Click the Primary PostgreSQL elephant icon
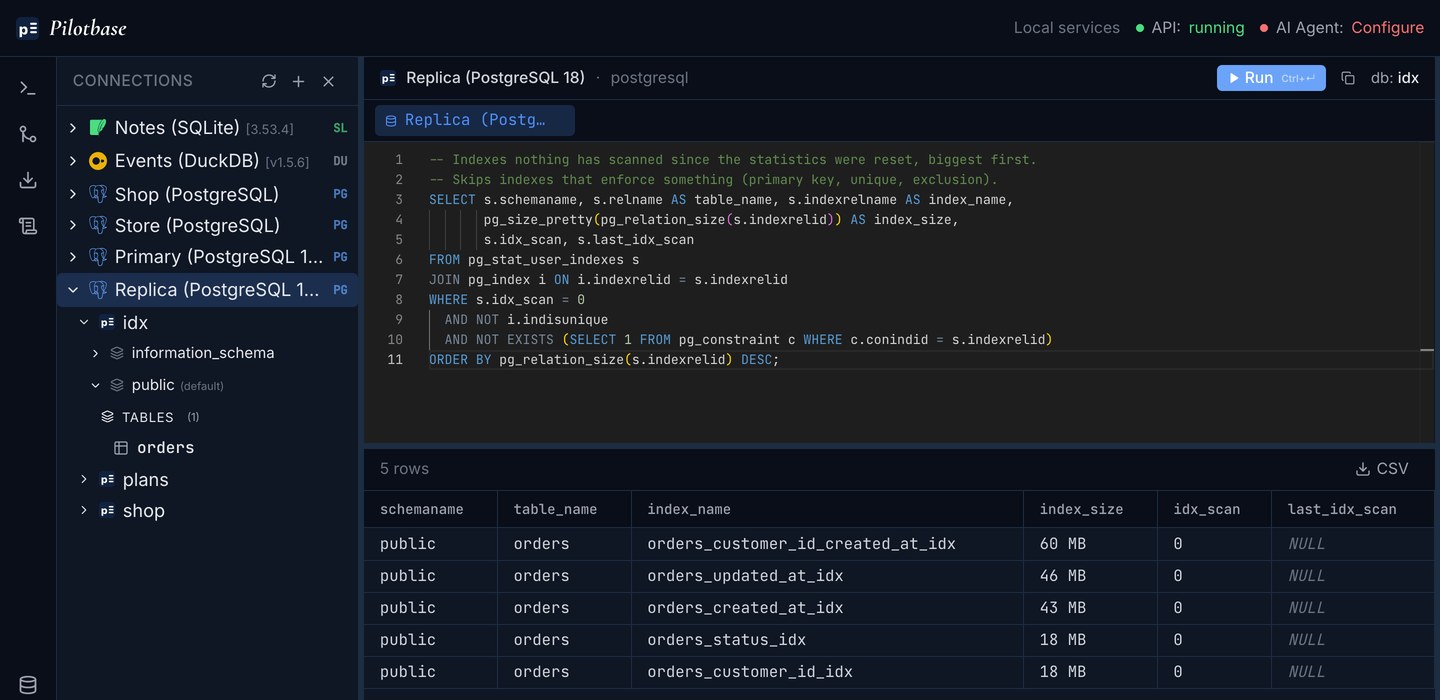 pyautogui.click(x=98, y=257)
